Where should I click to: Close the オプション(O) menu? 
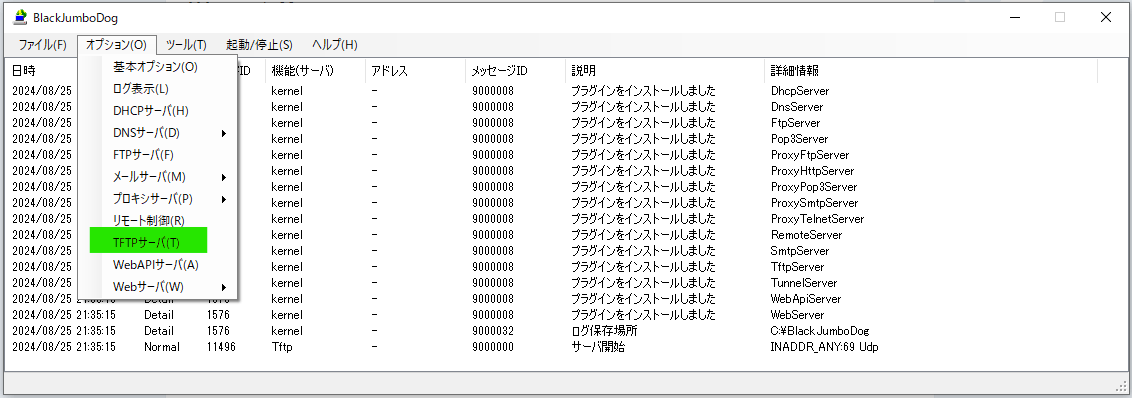(x=116, y=45)
